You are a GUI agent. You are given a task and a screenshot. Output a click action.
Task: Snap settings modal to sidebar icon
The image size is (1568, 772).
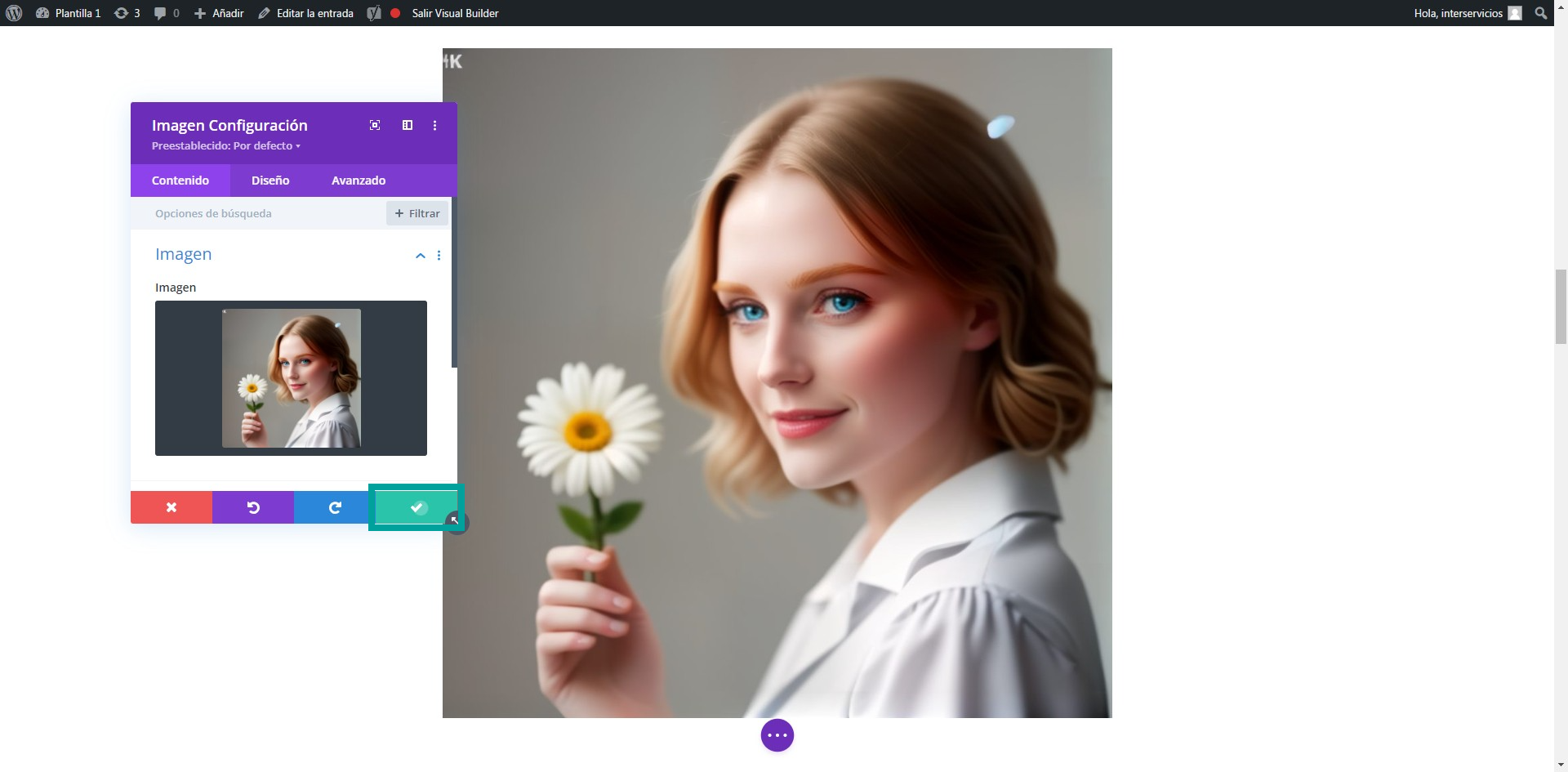[x=408, y=125]
